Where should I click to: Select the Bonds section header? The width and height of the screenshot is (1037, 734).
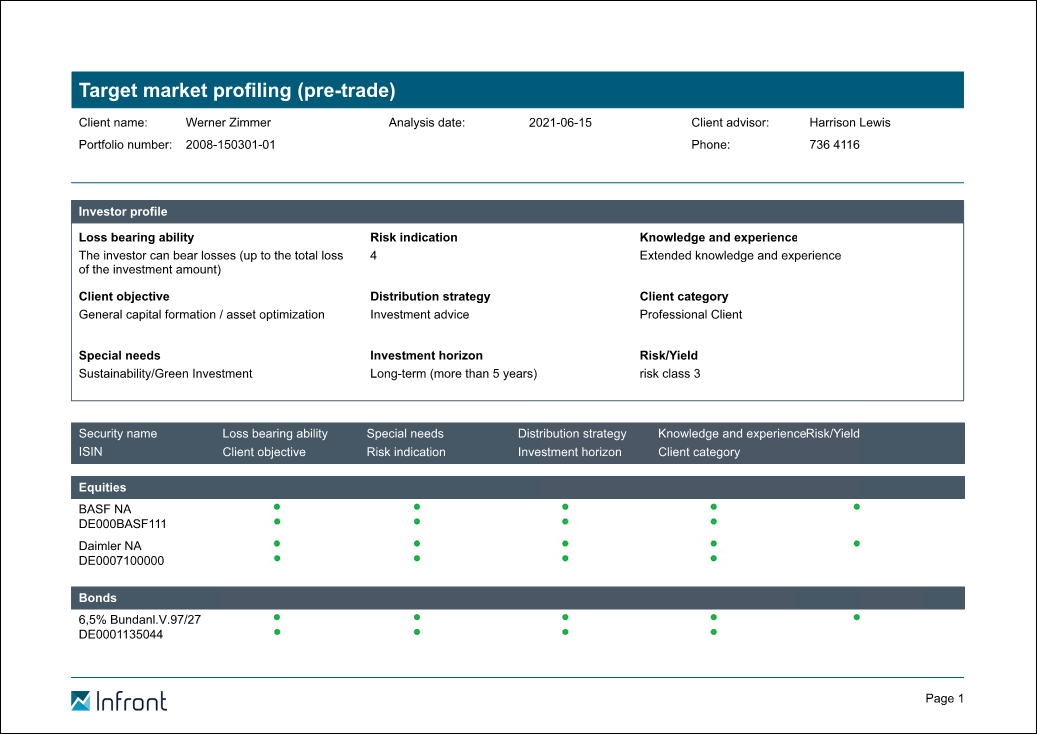[517, 598]
